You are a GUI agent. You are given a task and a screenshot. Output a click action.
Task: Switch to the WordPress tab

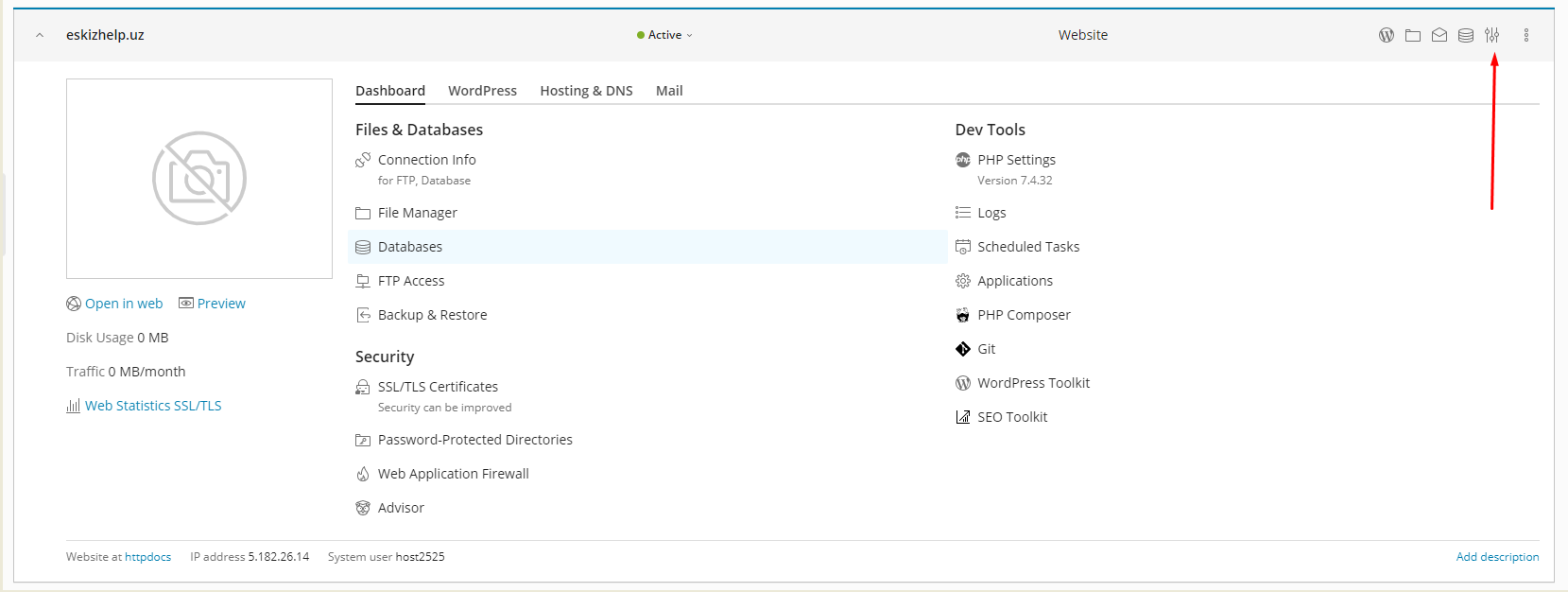[482, 91]
